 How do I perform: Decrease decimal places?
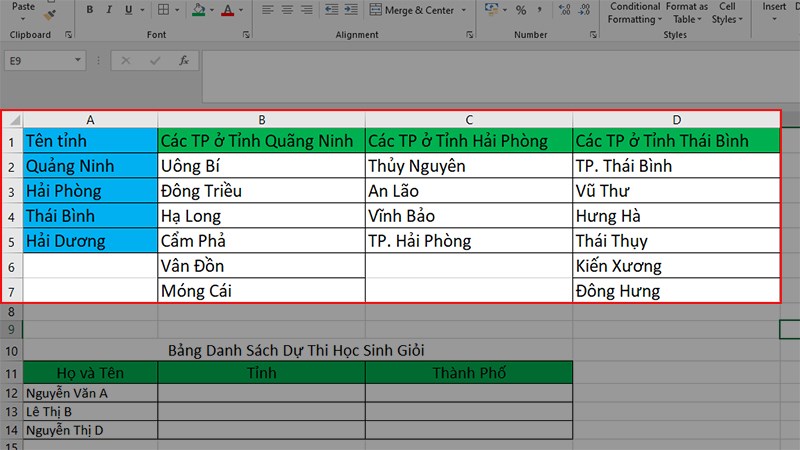tap(584, 10)
